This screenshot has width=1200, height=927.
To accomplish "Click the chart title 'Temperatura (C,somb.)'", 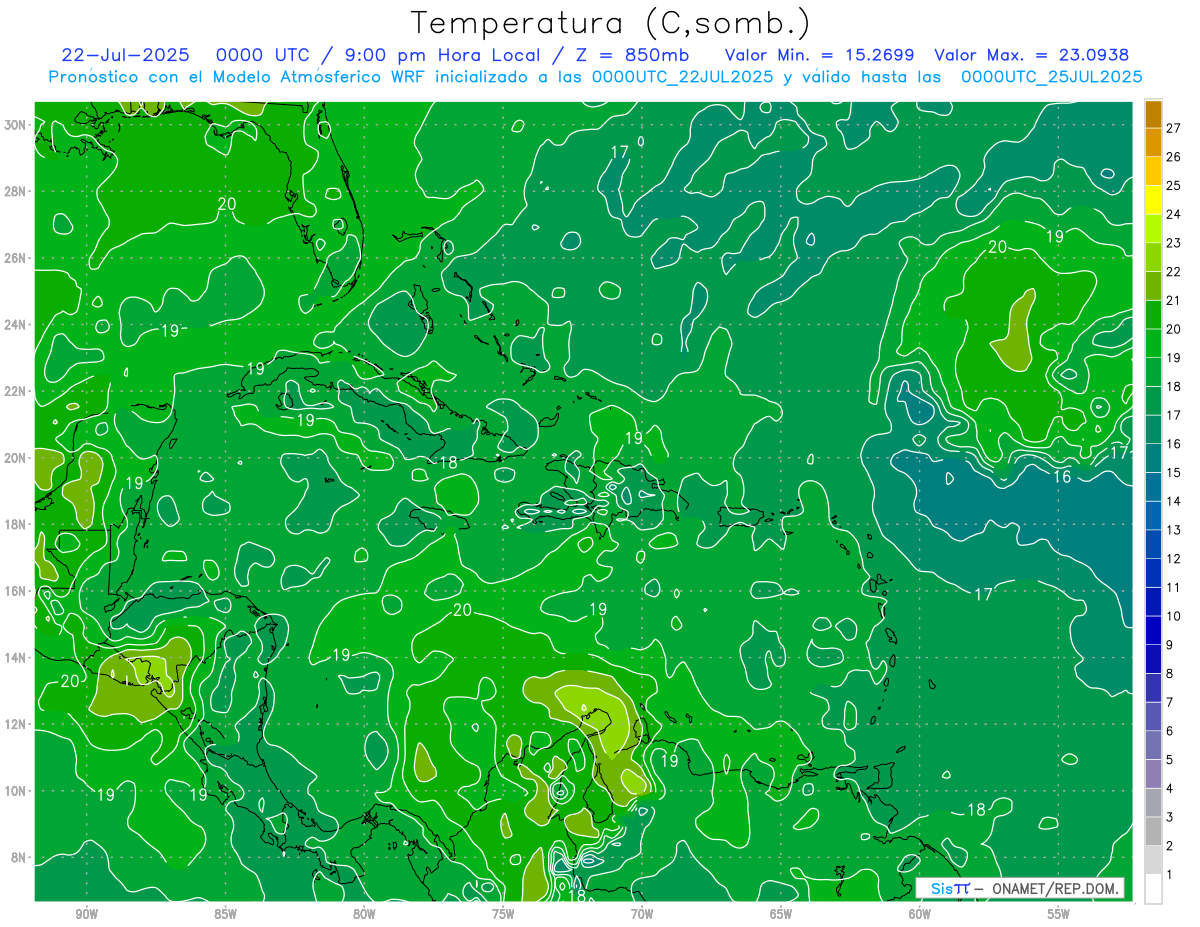I will coord(610,23).
